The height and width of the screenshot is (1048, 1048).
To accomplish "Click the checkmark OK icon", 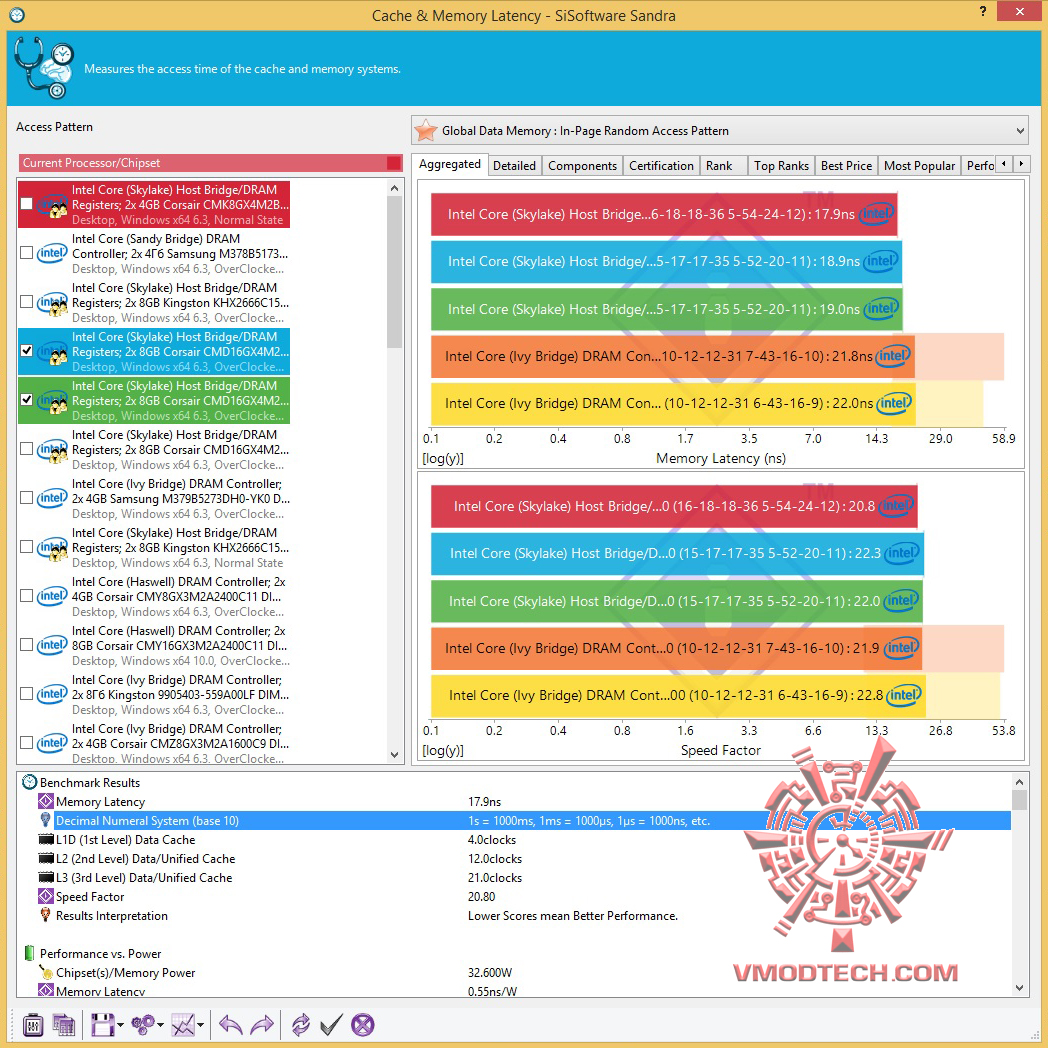I will [x=332, y=1025].
